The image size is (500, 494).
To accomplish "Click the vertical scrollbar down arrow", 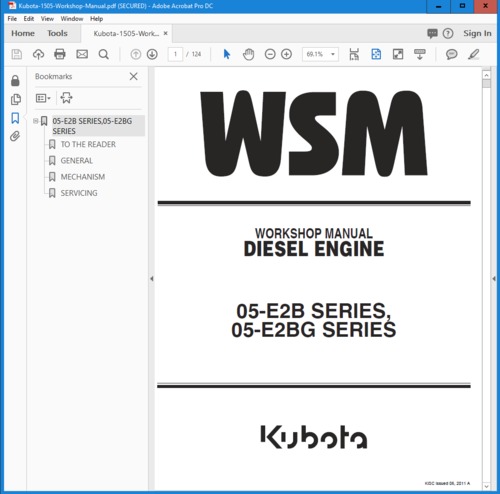I will 486,487.
